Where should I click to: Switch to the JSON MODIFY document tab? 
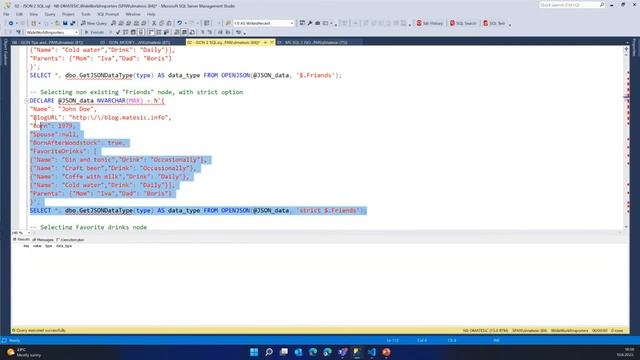135,42
